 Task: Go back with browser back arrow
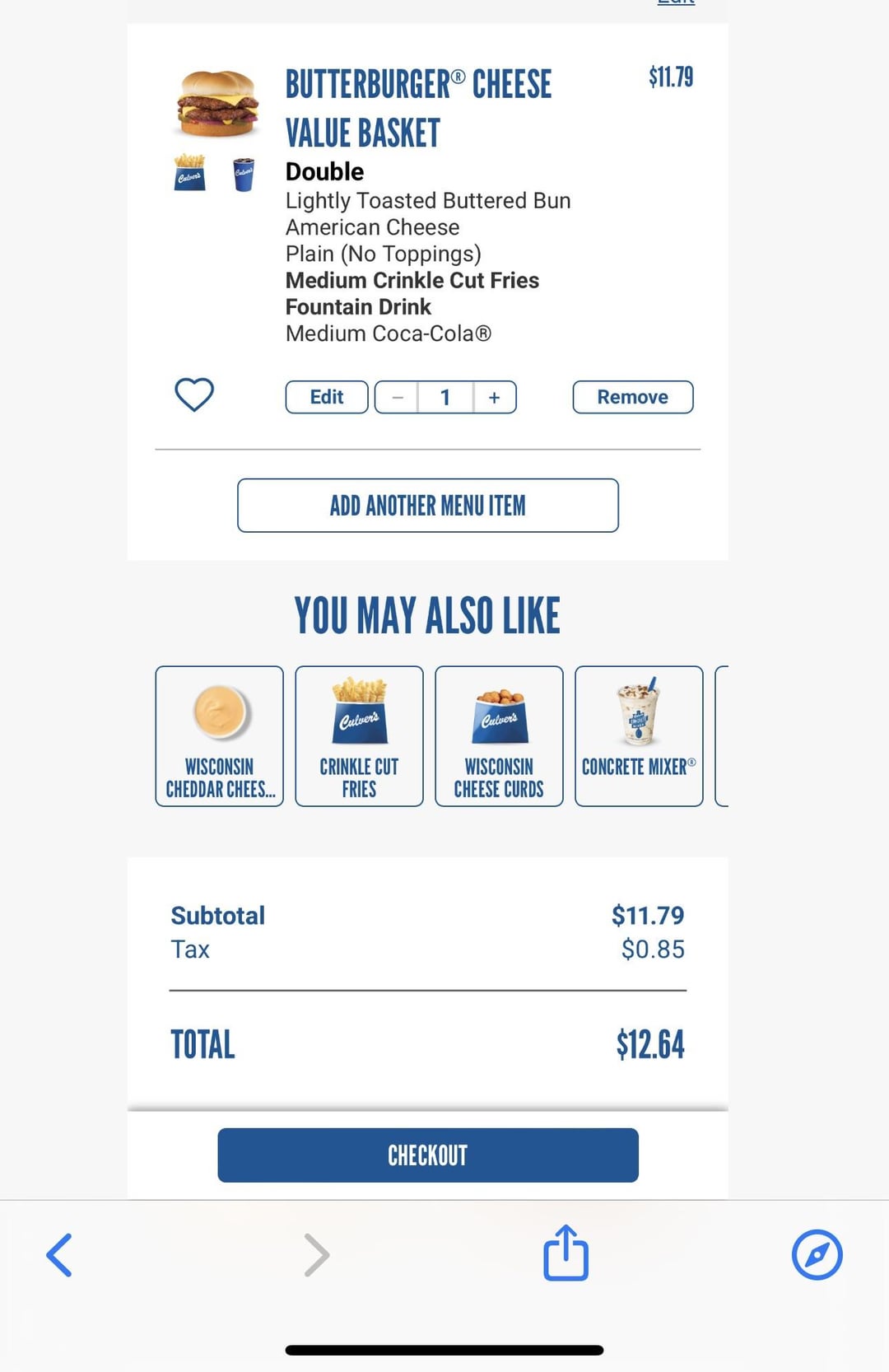pyautogui.click(x=59, y=1255)
